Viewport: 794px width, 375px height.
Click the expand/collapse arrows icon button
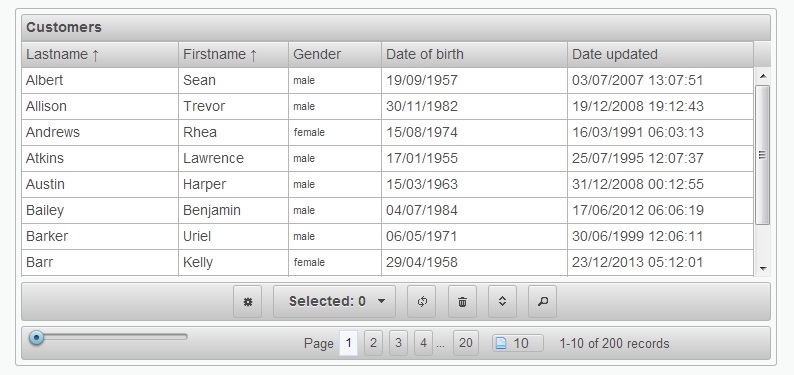point(502,302)
